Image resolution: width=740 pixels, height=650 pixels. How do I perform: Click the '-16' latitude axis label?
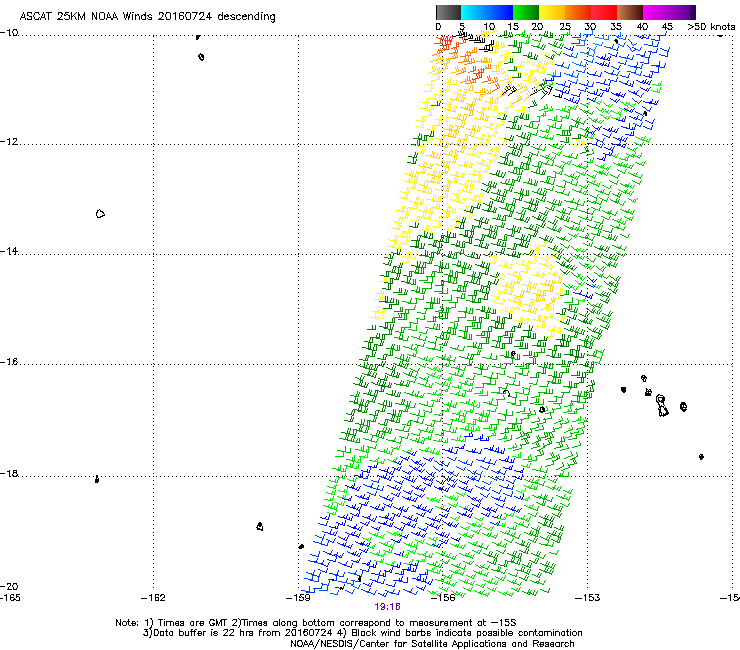(x=9, y=362)
